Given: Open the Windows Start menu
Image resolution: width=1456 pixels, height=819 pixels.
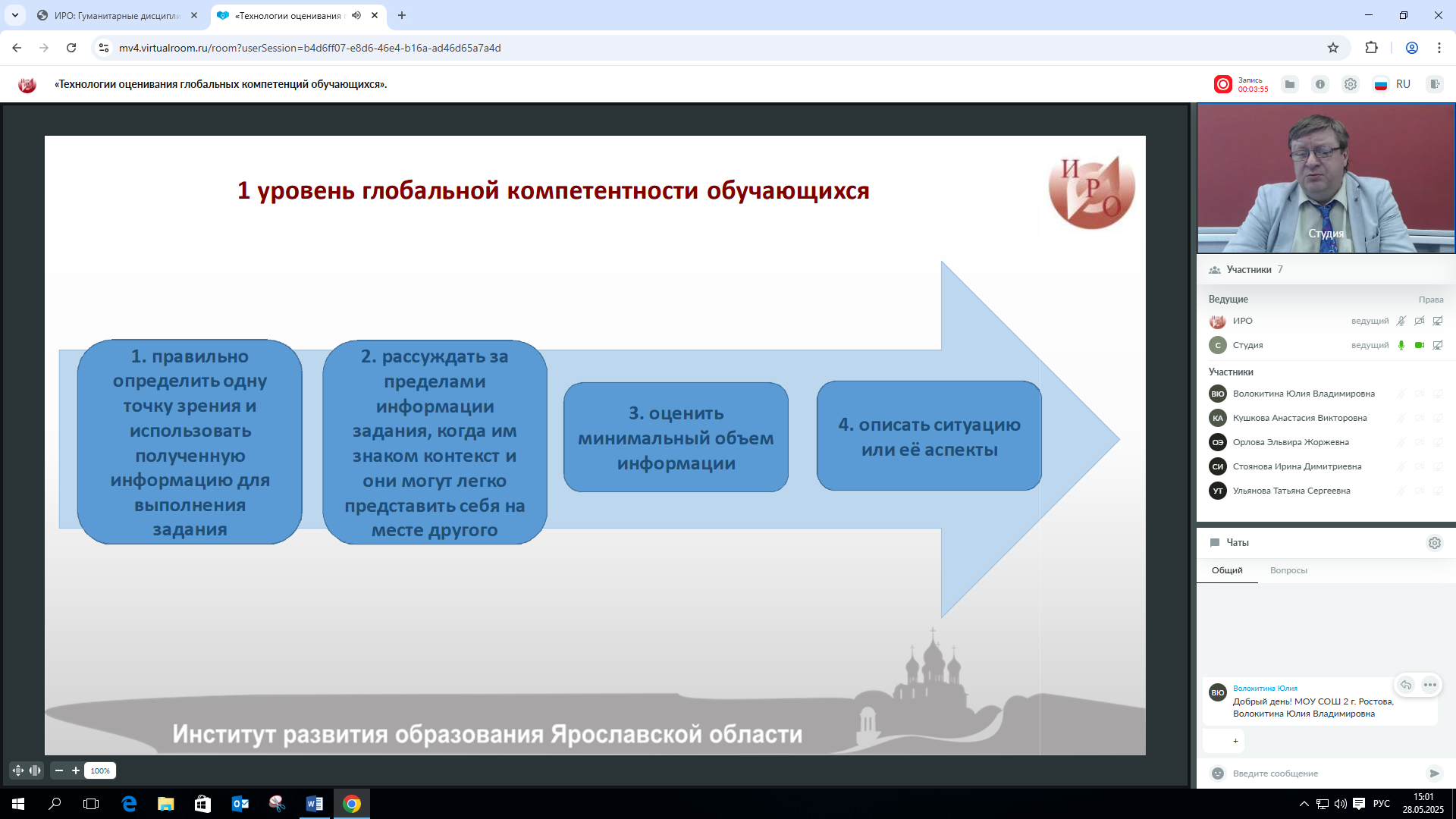Looking at the screenshot, I should coord(18,804).
